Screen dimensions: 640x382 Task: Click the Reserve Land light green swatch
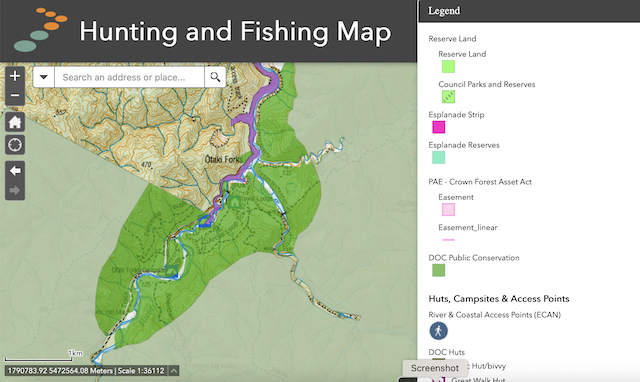448,67
